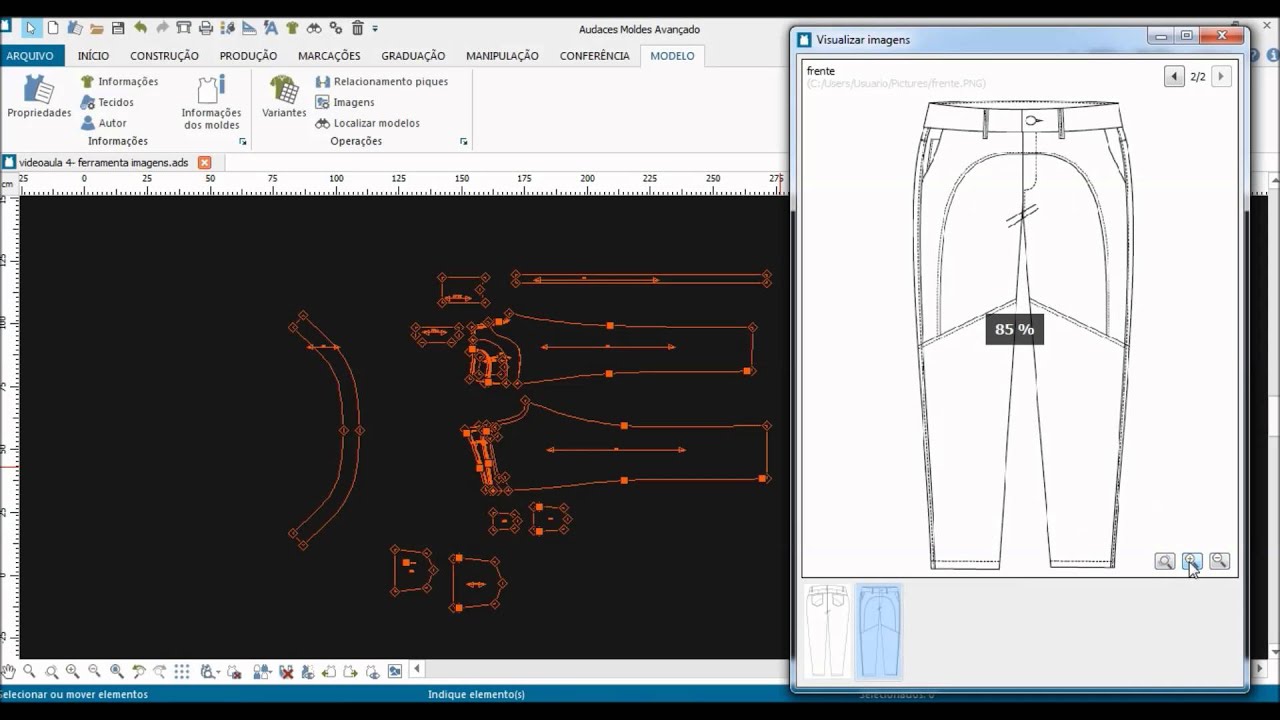Open the gears settings icon
Screen dimensions: 1280x720
tap(336, 28)
